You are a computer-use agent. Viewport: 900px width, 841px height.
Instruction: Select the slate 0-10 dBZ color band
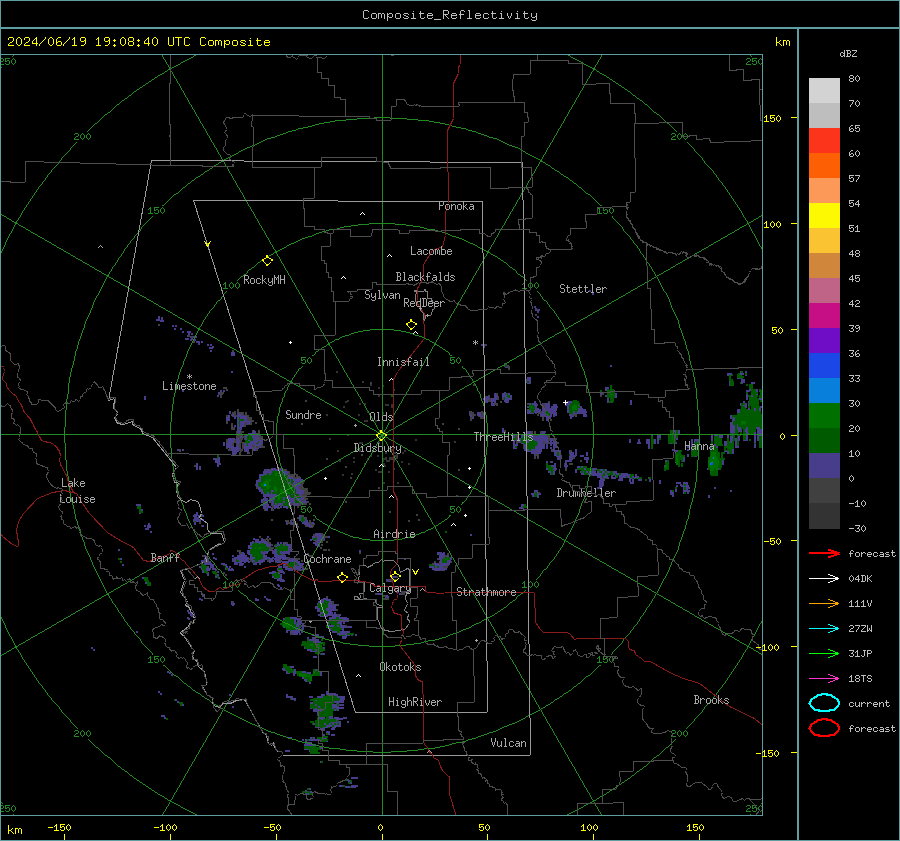click(x=824, y=466)
